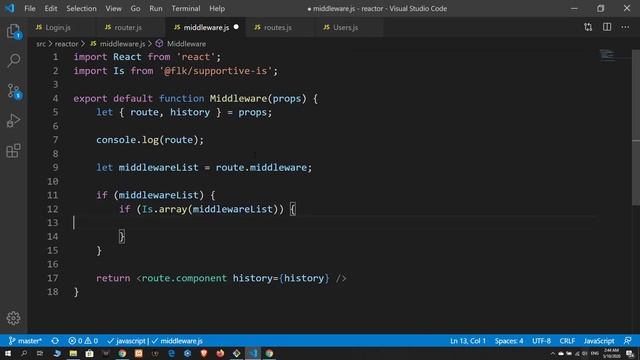The height and width of the screenshot is (360, 640).
Task: Click the editor vertical scrollbar
Action: point(636,127)
